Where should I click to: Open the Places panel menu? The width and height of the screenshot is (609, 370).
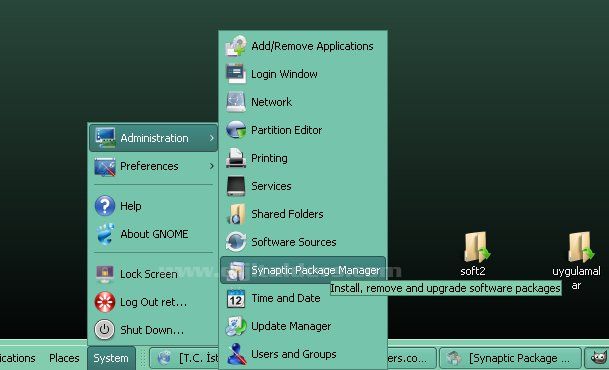tap(64, 358)
